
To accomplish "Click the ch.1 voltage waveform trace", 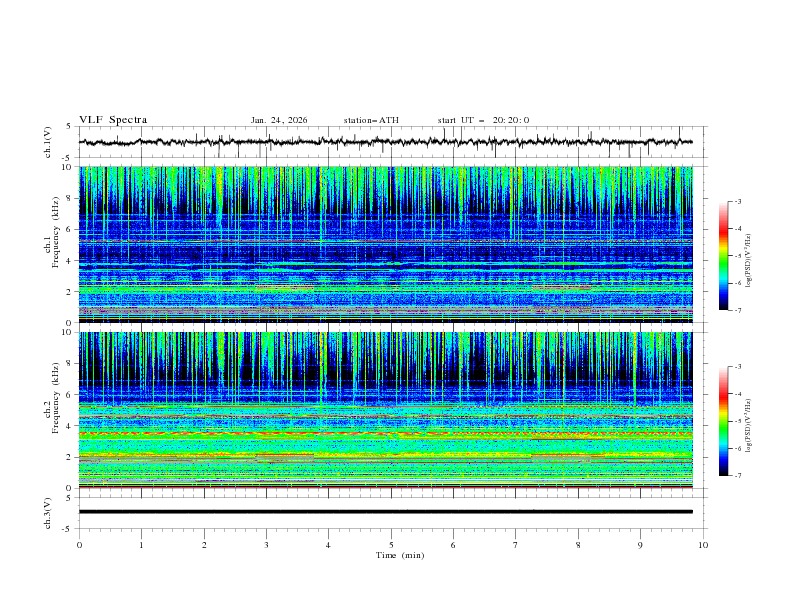I will (x=385, y=142).
